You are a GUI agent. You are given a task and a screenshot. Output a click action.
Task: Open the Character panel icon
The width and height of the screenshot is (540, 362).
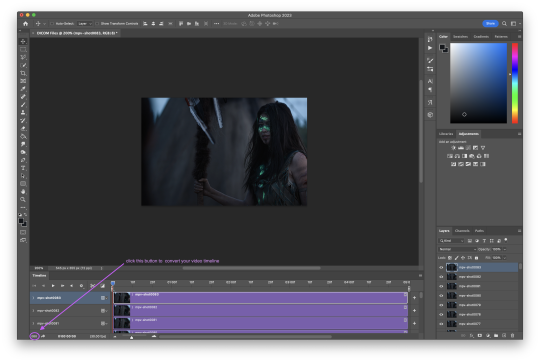tap(430, 81)
